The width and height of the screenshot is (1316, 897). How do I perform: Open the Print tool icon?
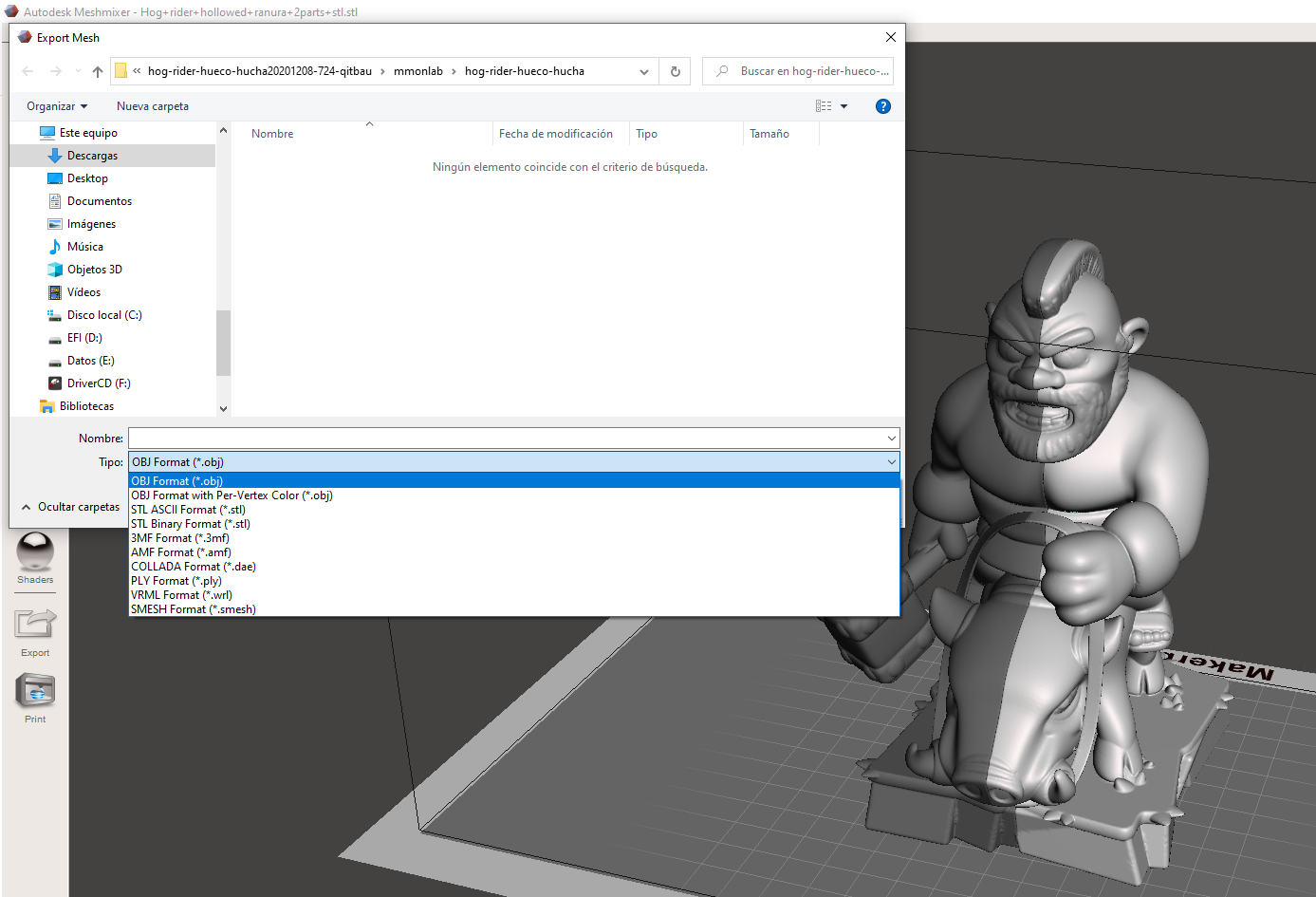point(35,691)
